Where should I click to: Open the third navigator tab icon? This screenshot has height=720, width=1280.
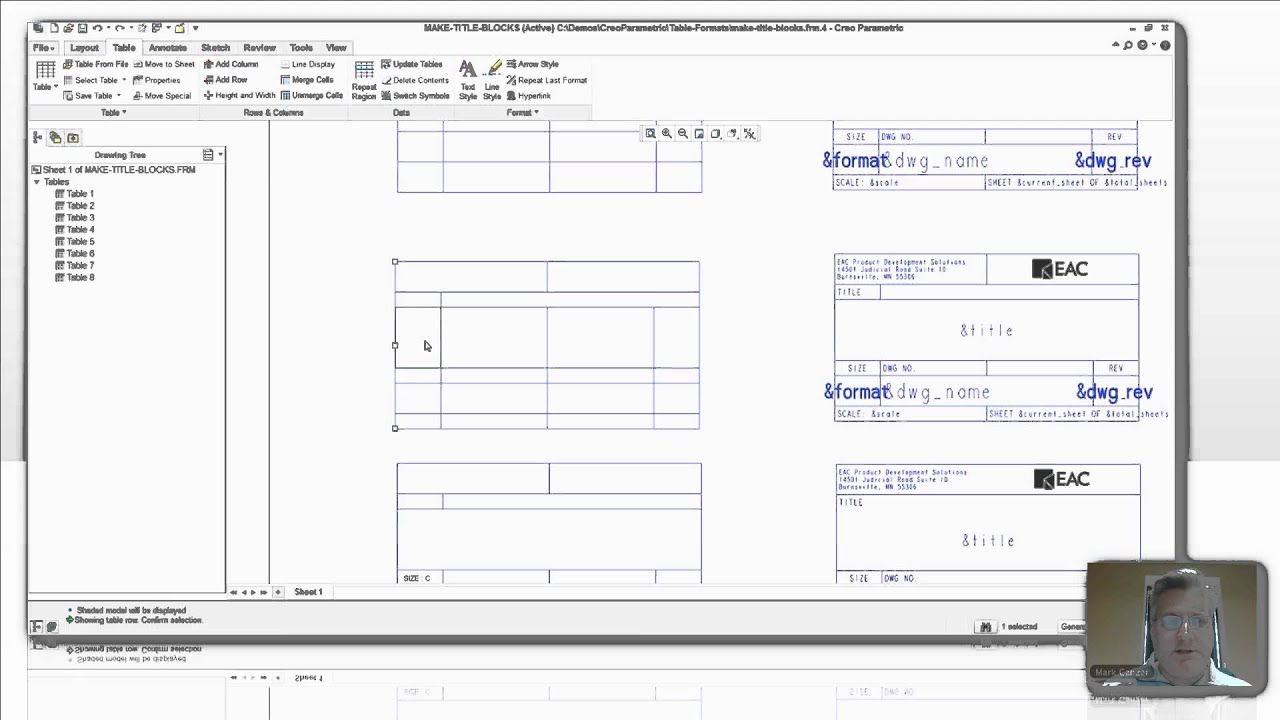point(73,137)
